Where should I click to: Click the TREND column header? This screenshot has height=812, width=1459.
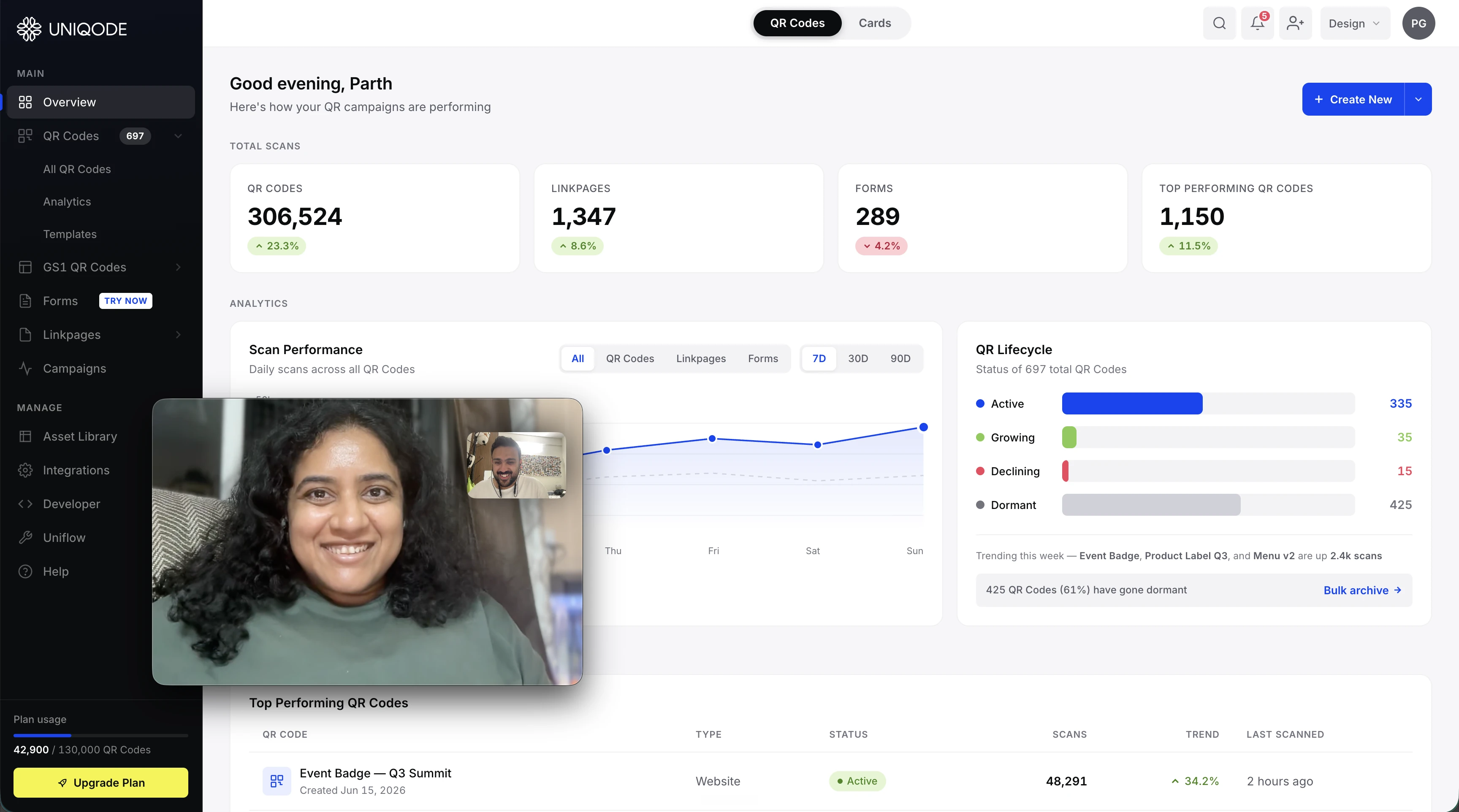pos(1202,734)
